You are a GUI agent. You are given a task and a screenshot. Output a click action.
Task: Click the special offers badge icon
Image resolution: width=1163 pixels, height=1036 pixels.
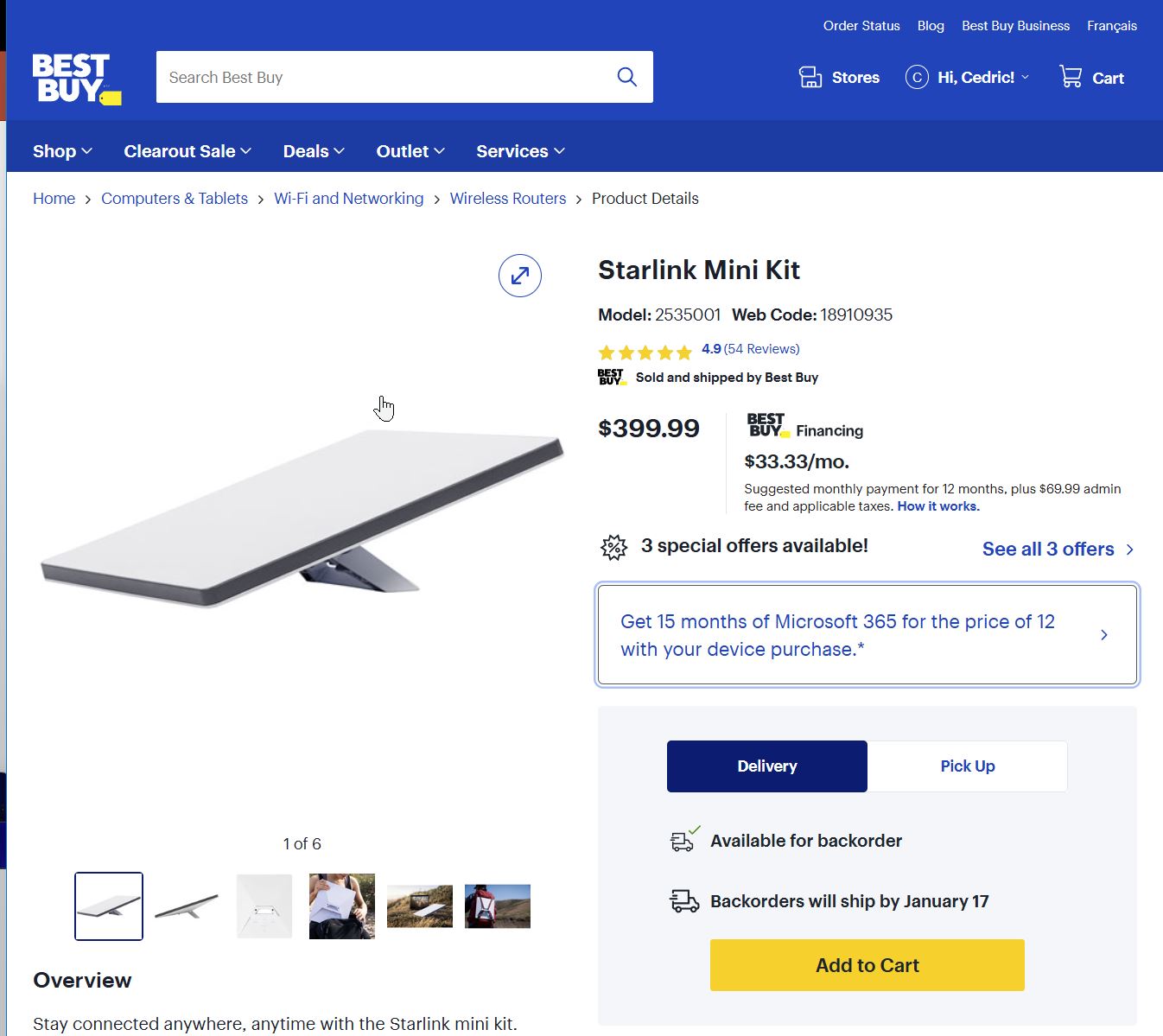[613, 547]
